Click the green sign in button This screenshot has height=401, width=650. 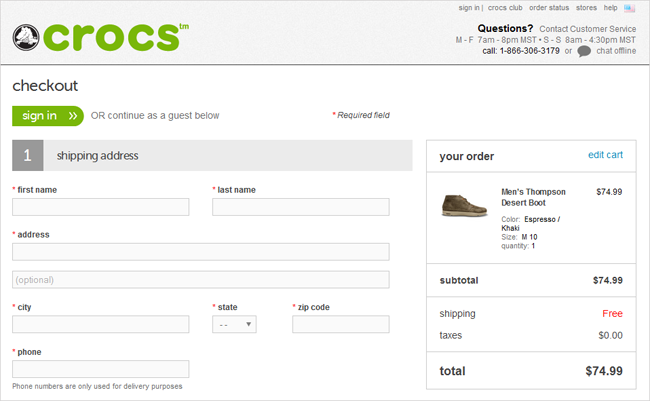coord(47,115)
